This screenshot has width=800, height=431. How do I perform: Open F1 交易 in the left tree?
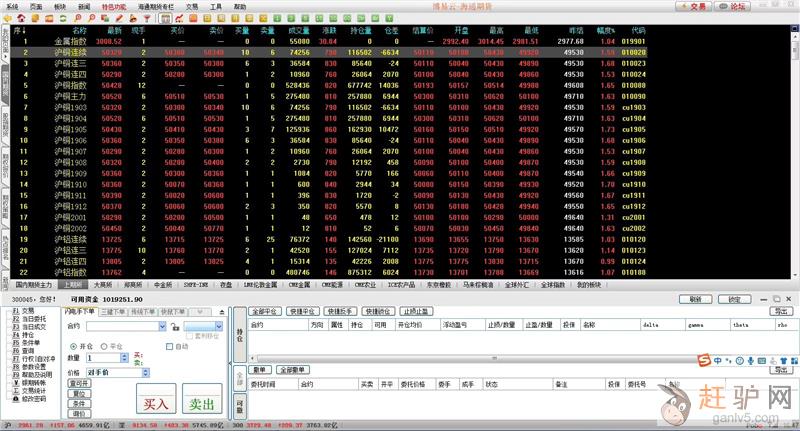26,311
